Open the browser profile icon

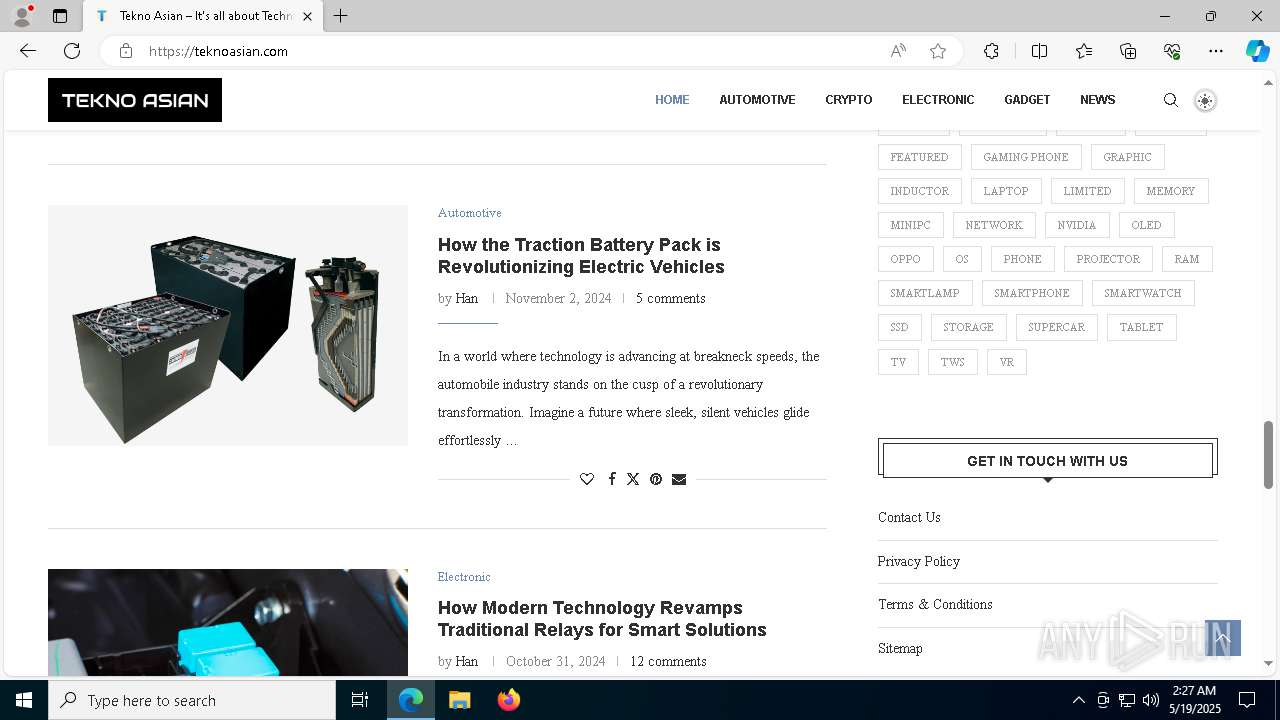tap(22, 16)
